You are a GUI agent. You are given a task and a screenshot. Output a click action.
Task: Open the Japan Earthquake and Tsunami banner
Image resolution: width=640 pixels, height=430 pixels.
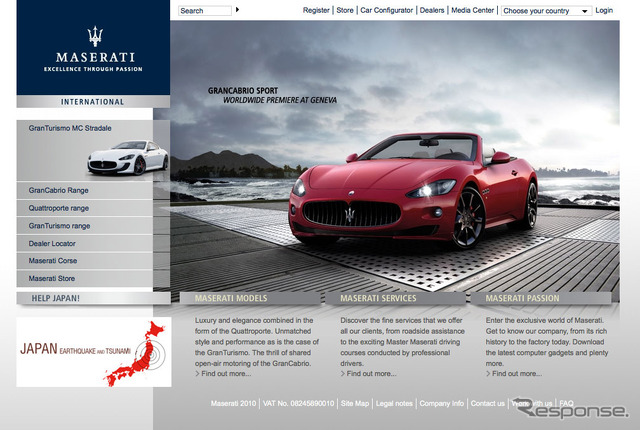(x=94, y=352)
